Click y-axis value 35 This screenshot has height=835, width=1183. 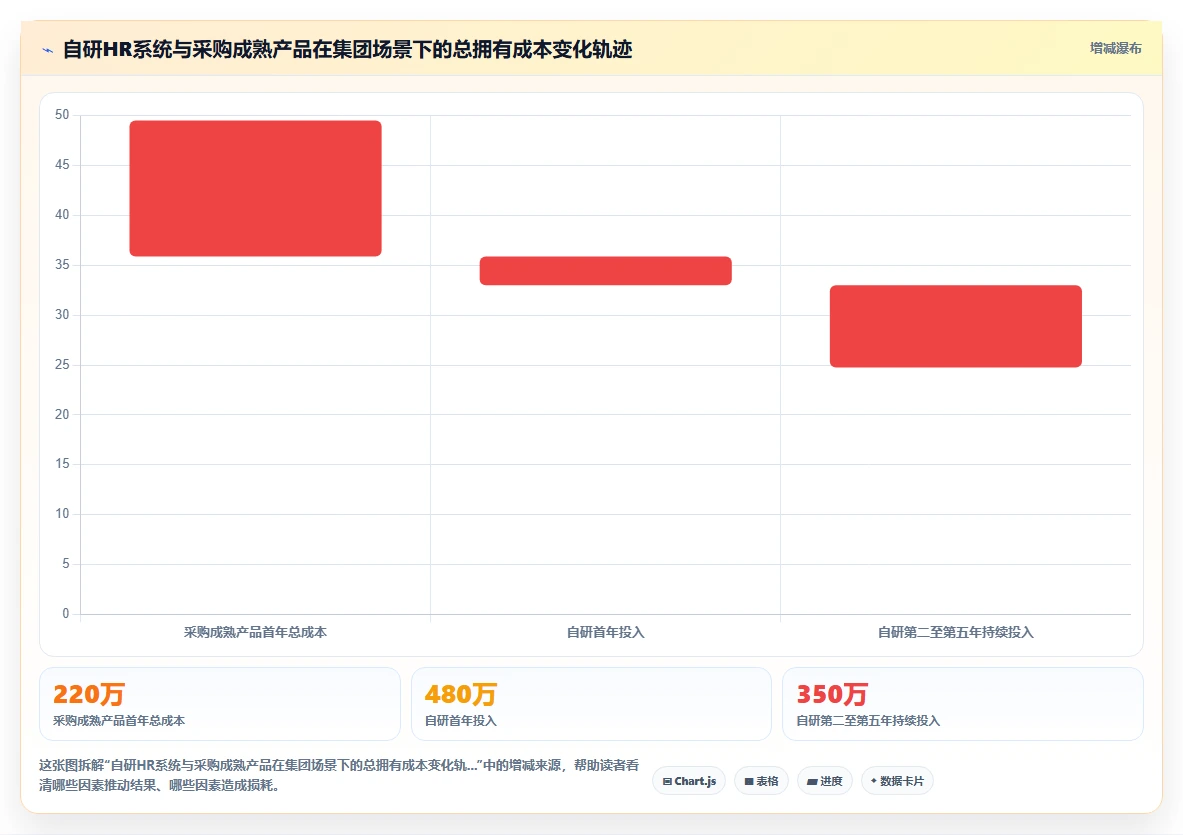coord(62,265)
